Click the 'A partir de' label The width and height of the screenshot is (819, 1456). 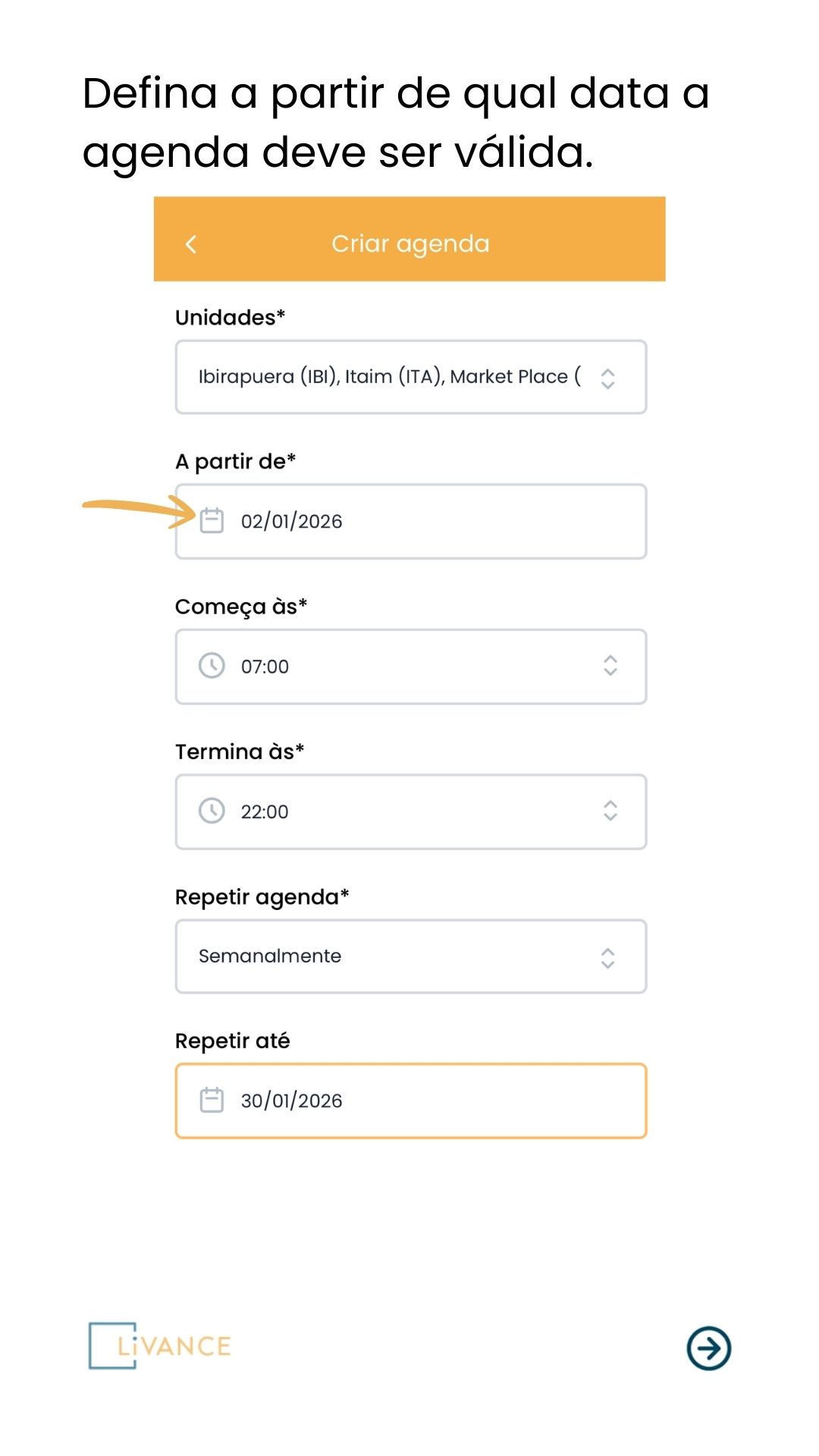pos(235,461)
